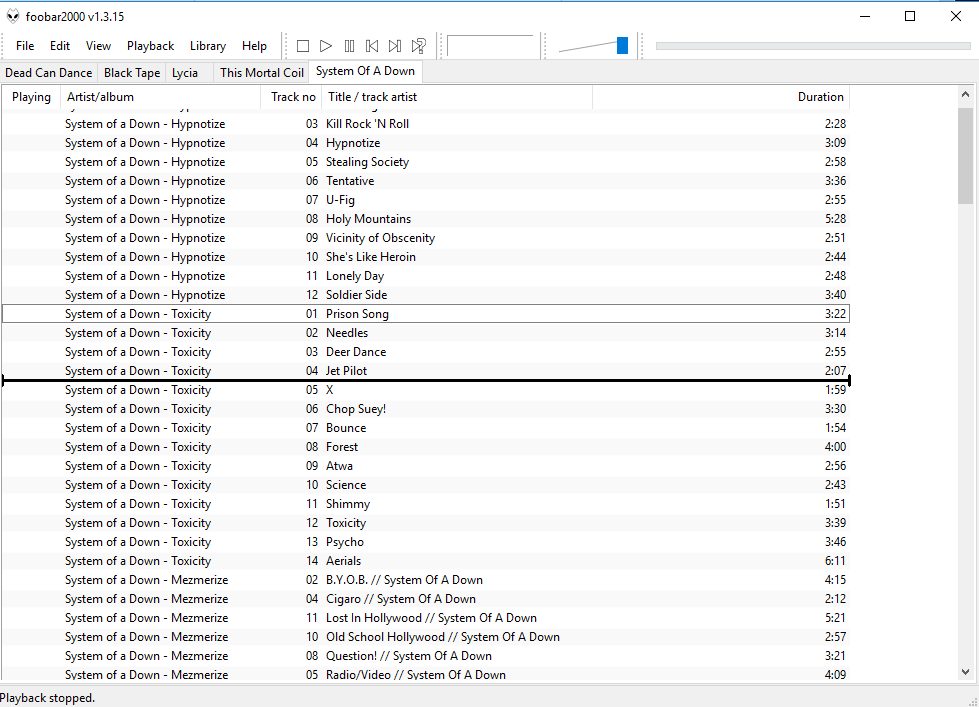Viewport: 979px width, 707px height.
Task: Open the Library menu
Action: point(208,46)
